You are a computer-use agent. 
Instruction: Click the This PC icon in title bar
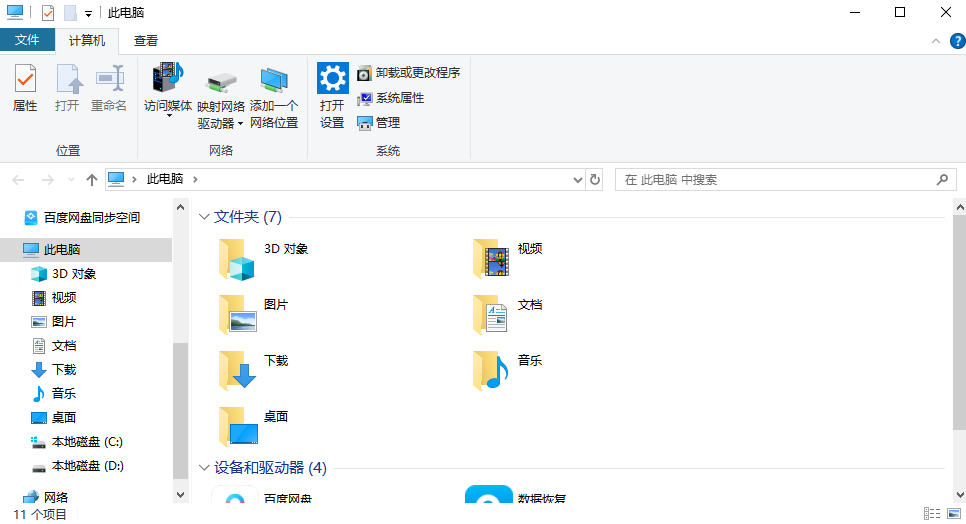(14, 12)
